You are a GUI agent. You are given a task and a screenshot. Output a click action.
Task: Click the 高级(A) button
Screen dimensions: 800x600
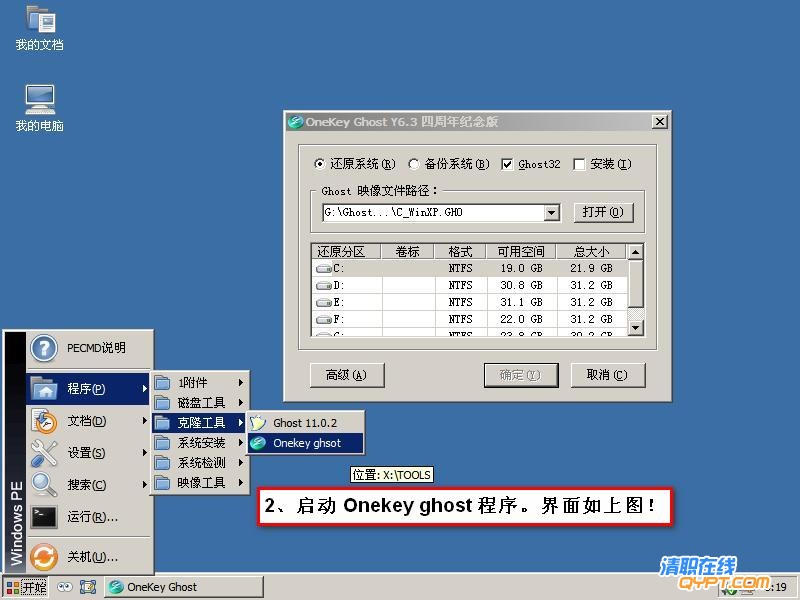[x=347, y=376]
